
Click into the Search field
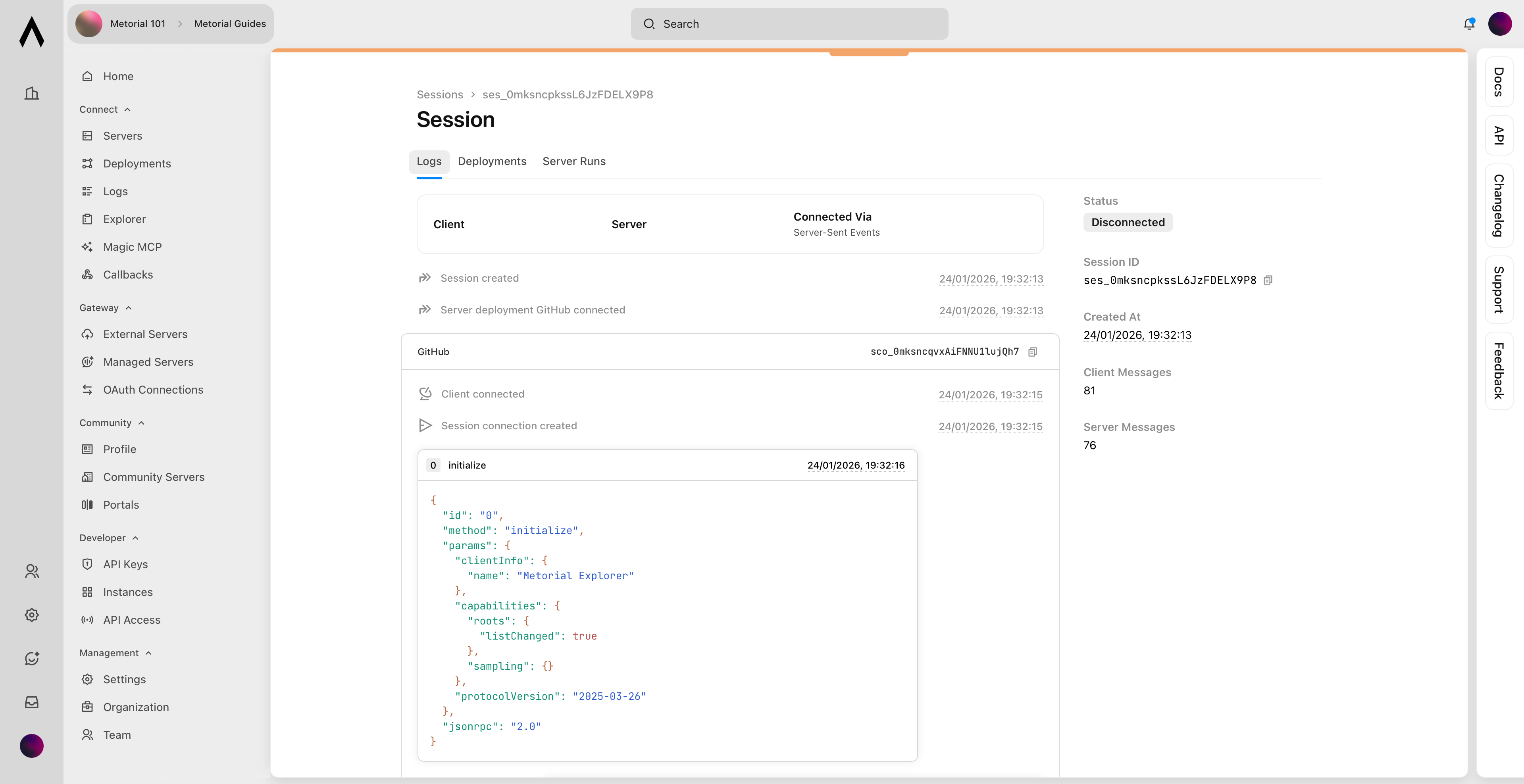click(789, 24)
